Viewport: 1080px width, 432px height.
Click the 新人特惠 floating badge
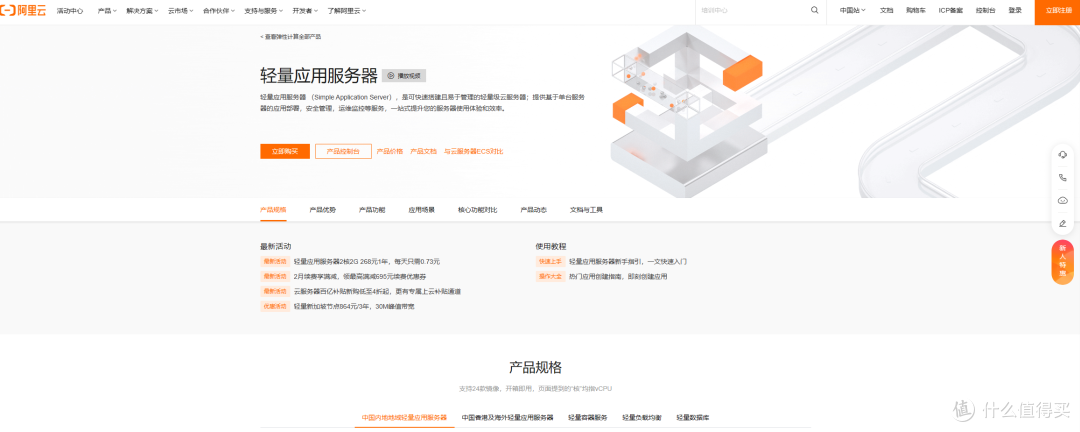click(x=1062, y=262)
